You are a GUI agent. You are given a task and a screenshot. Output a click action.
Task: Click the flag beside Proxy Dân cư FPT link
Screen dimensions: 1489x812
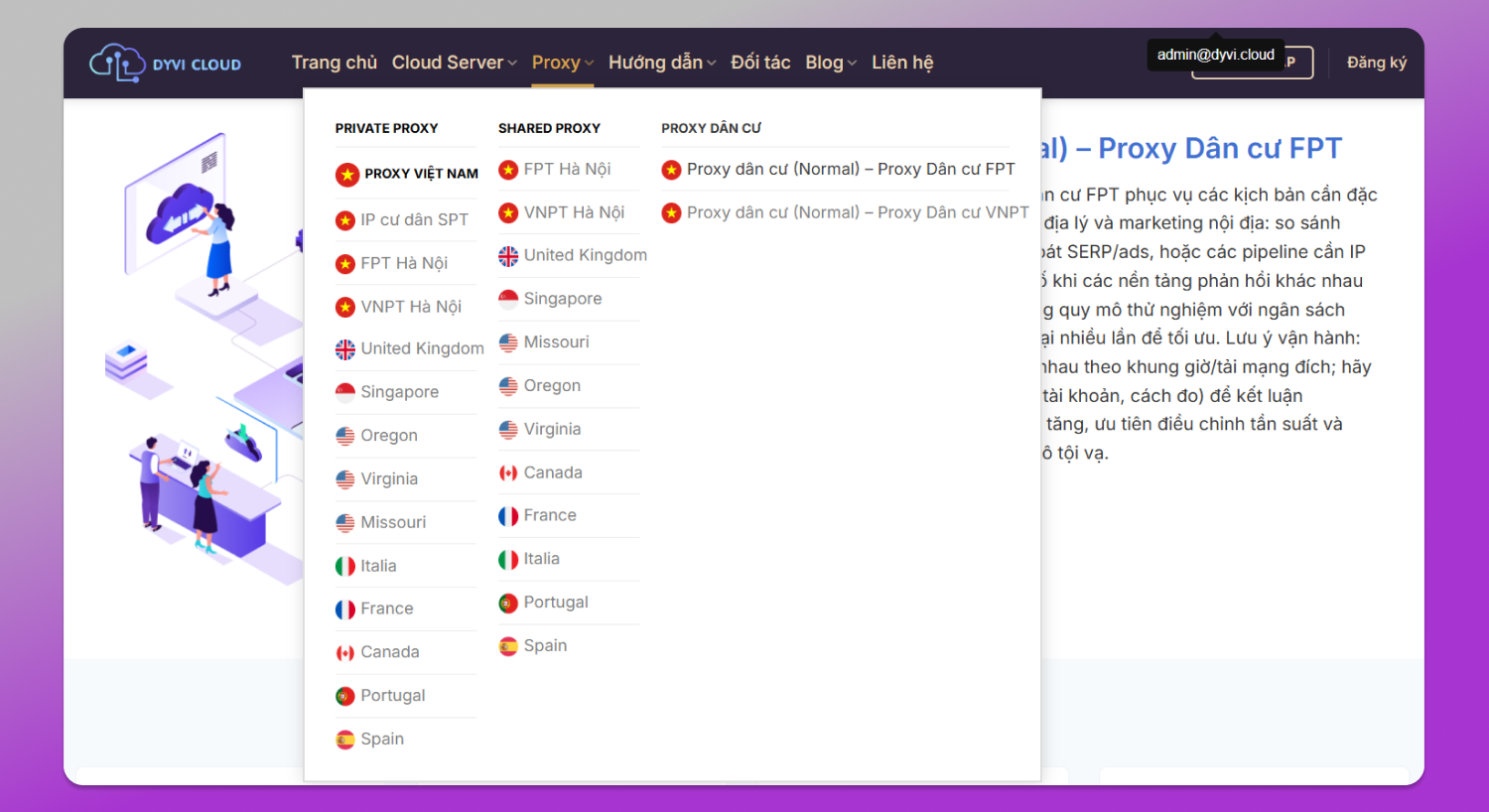click(672, 170)
